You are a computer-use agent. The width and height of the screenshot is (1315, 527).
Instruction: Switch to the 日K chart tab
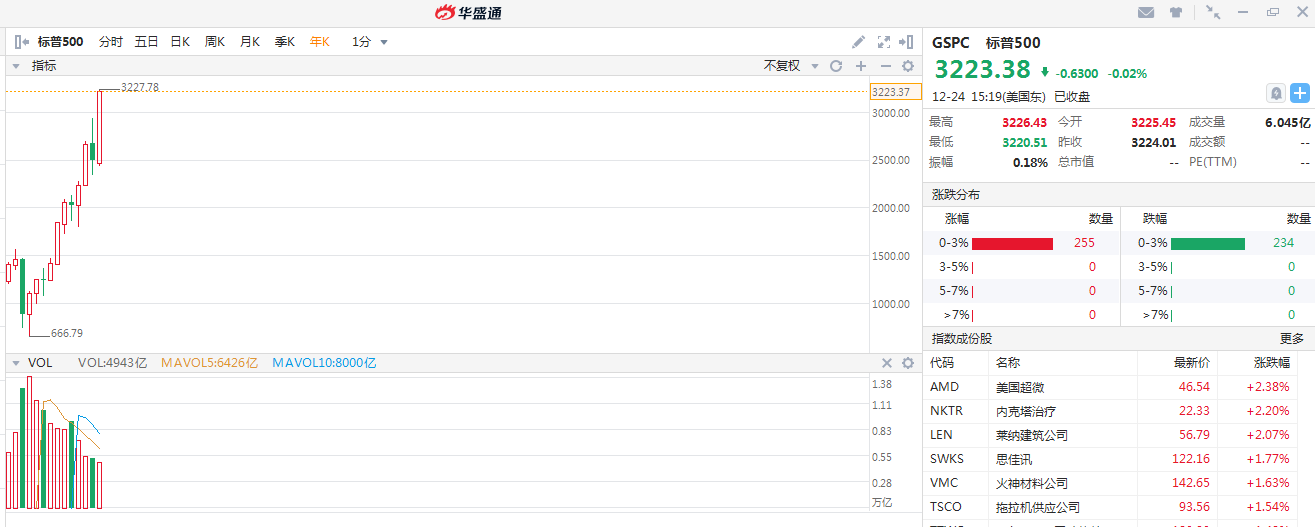(180, 42)
